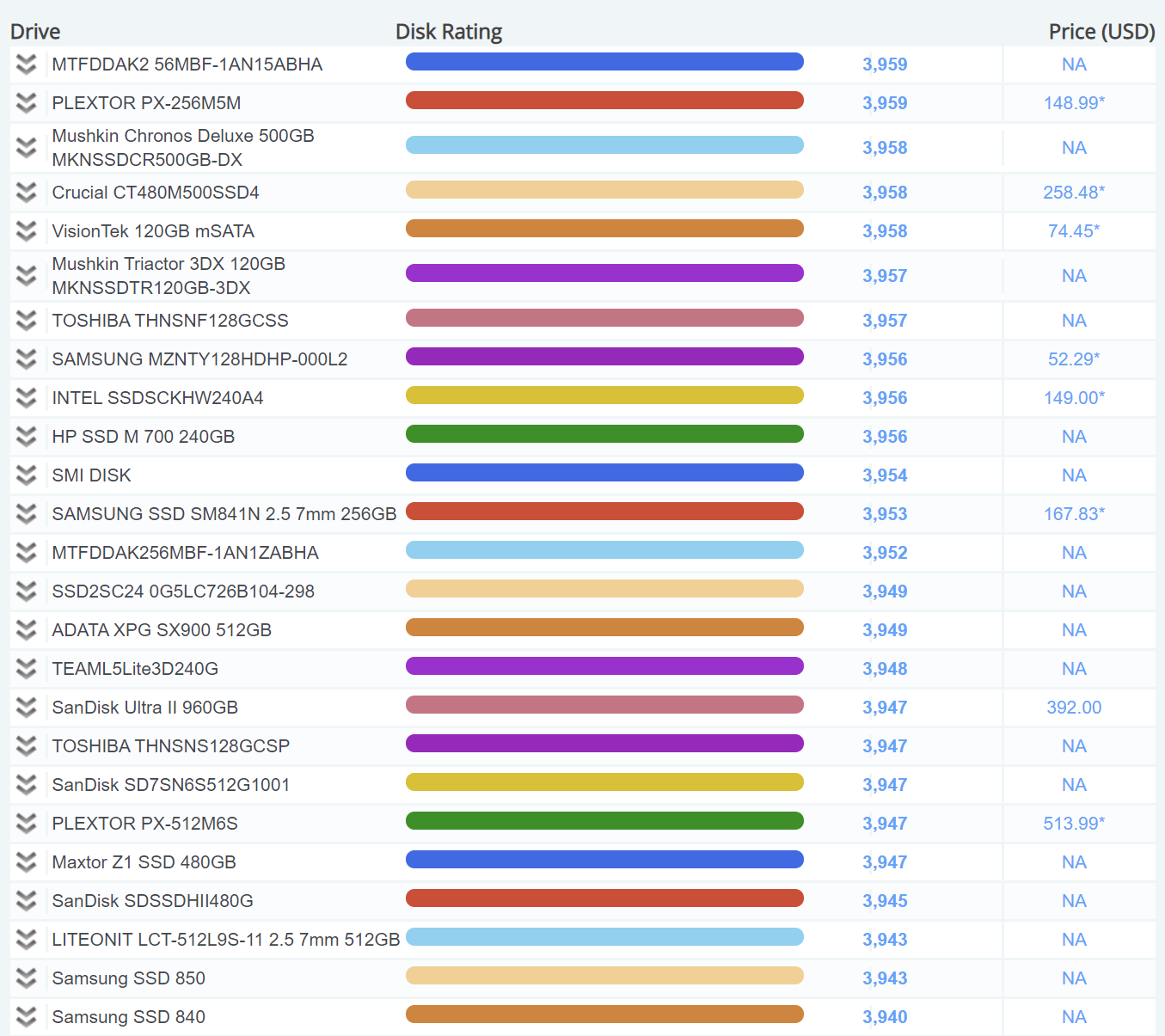Expand the PLEXTOR PX-256M5M row chevron

pyautogui.click(x=27, y=103)
